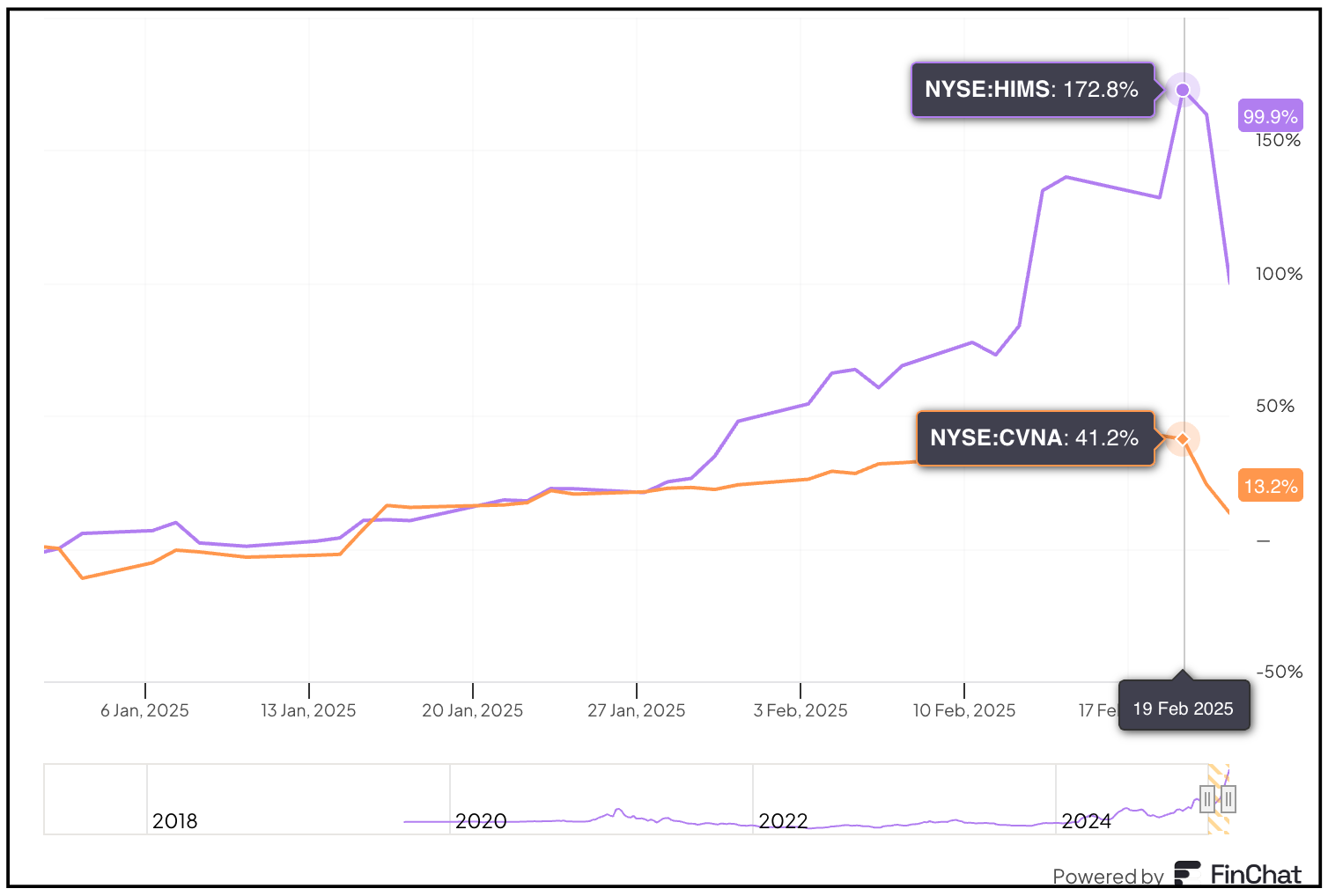Viewport: 1328px width, 896px height.
Task: Click the 3 Feb, 2025 axis label
Action: click(800, 710)
